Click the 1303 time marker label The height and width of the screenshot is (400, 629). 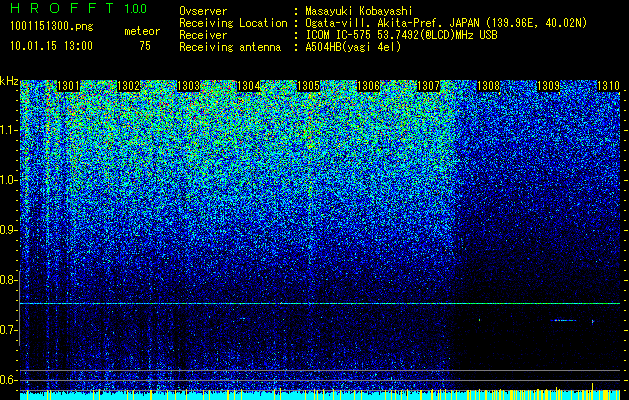[x=189, y=86]
